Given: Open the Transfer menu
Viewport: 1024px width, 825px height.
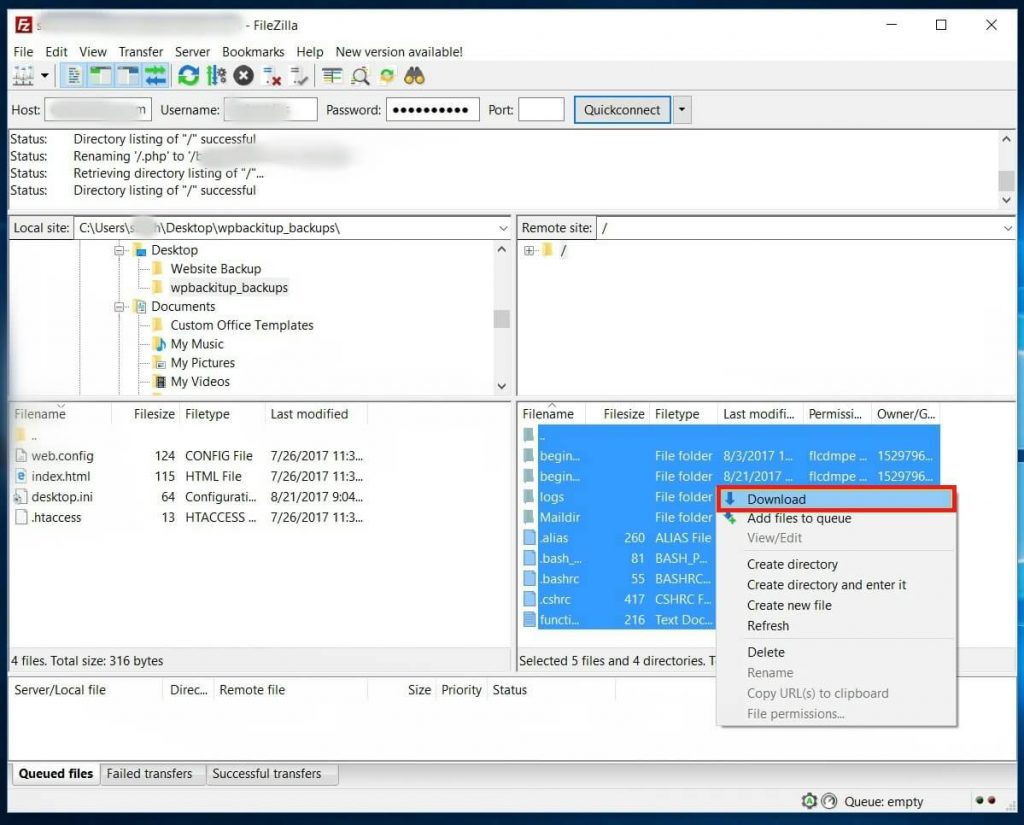Looking at the screenshot, I should coord(140,52).
